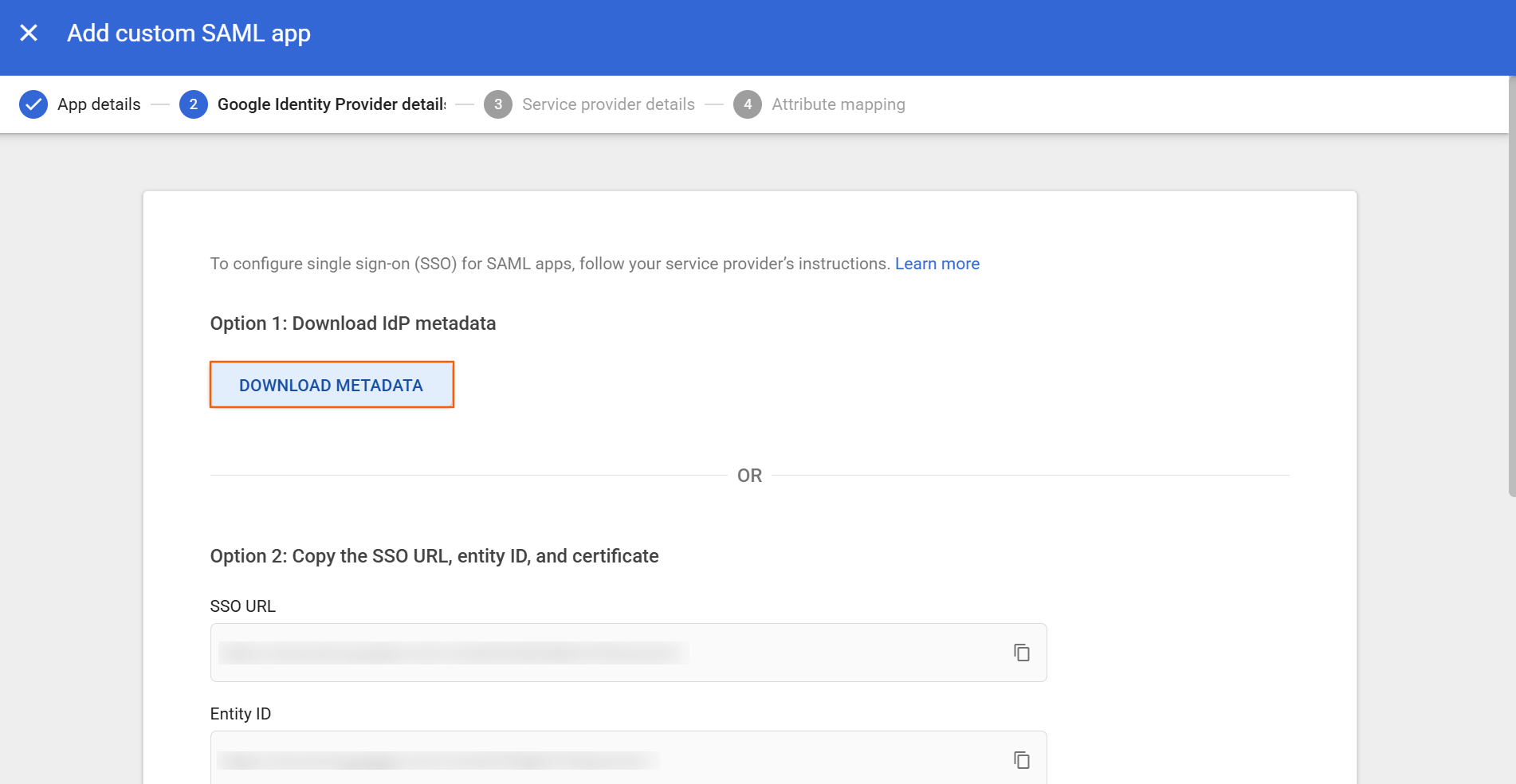Click the page vertical scrollbar
Image resolution: width=1516 pixels, height=784 pixels.
click(1512, 287)
